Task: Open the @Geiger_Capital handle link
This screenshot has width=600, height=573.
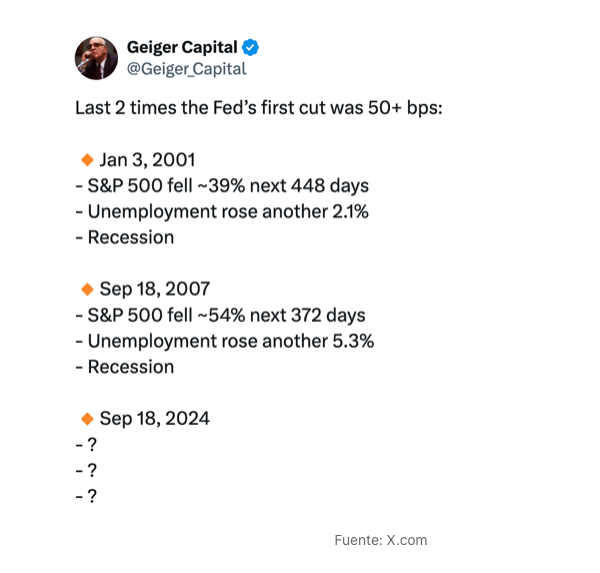Action: (x=186, y=68)
